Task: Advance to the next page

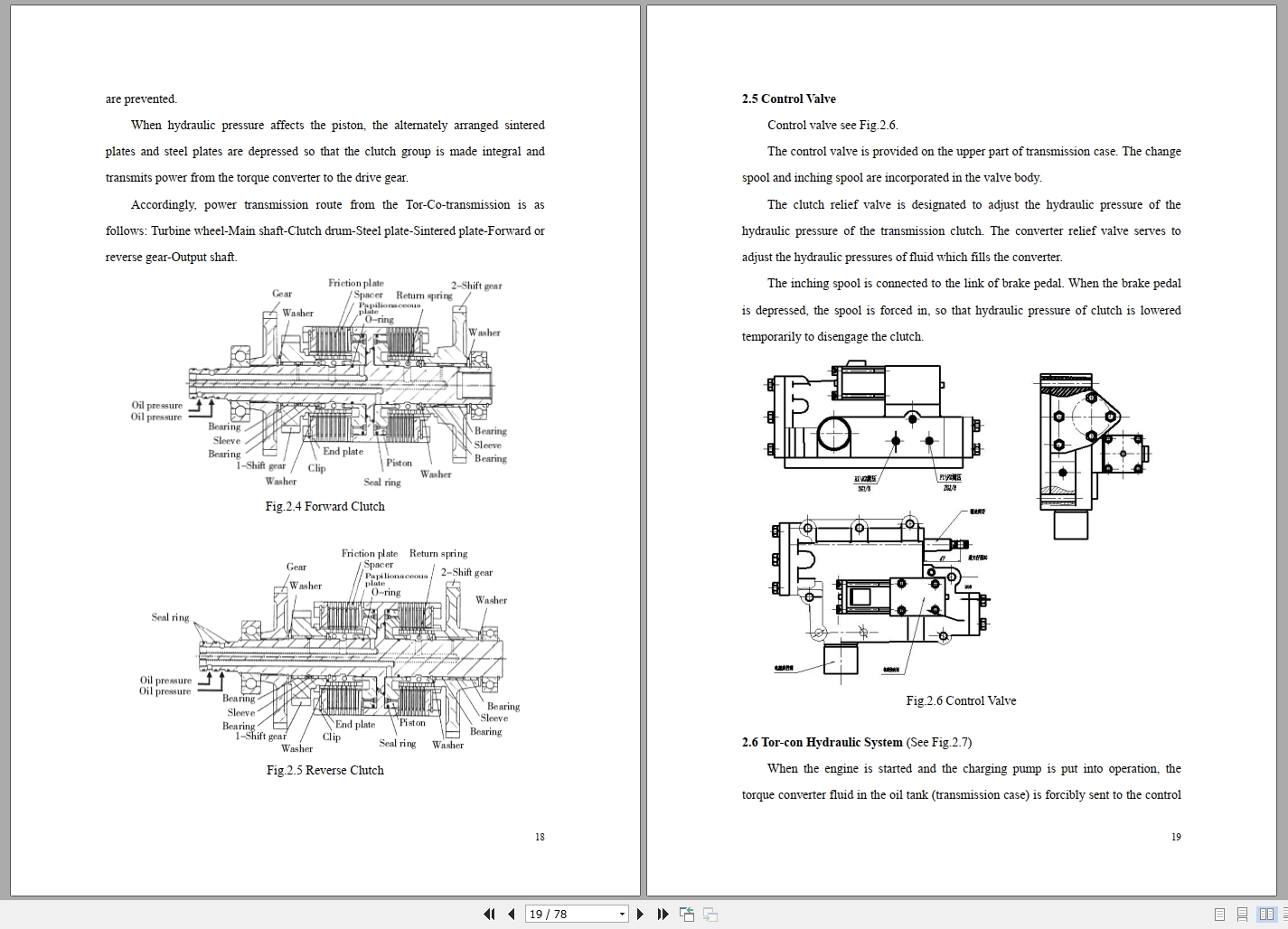Action: [x=640, y=914]
